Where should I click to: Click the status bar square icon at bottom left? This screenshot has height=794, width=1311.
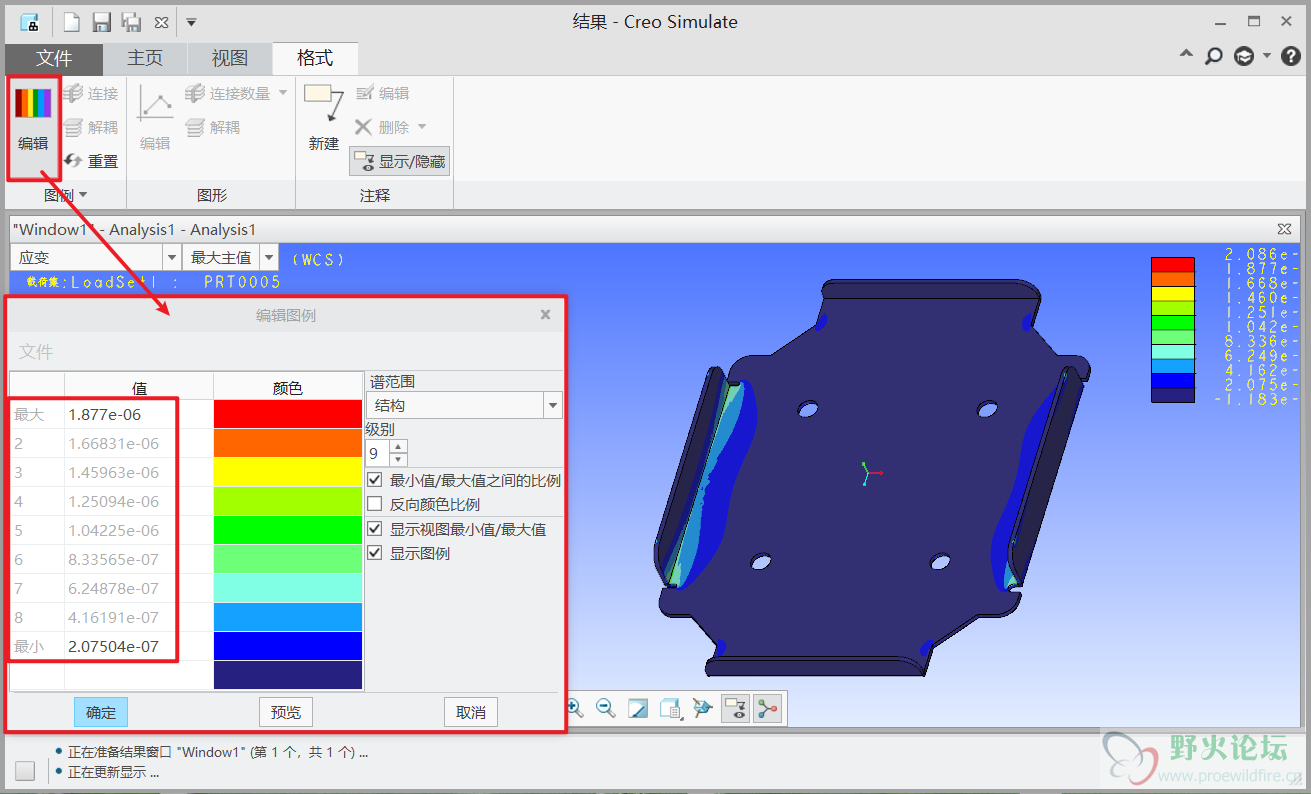25,770
